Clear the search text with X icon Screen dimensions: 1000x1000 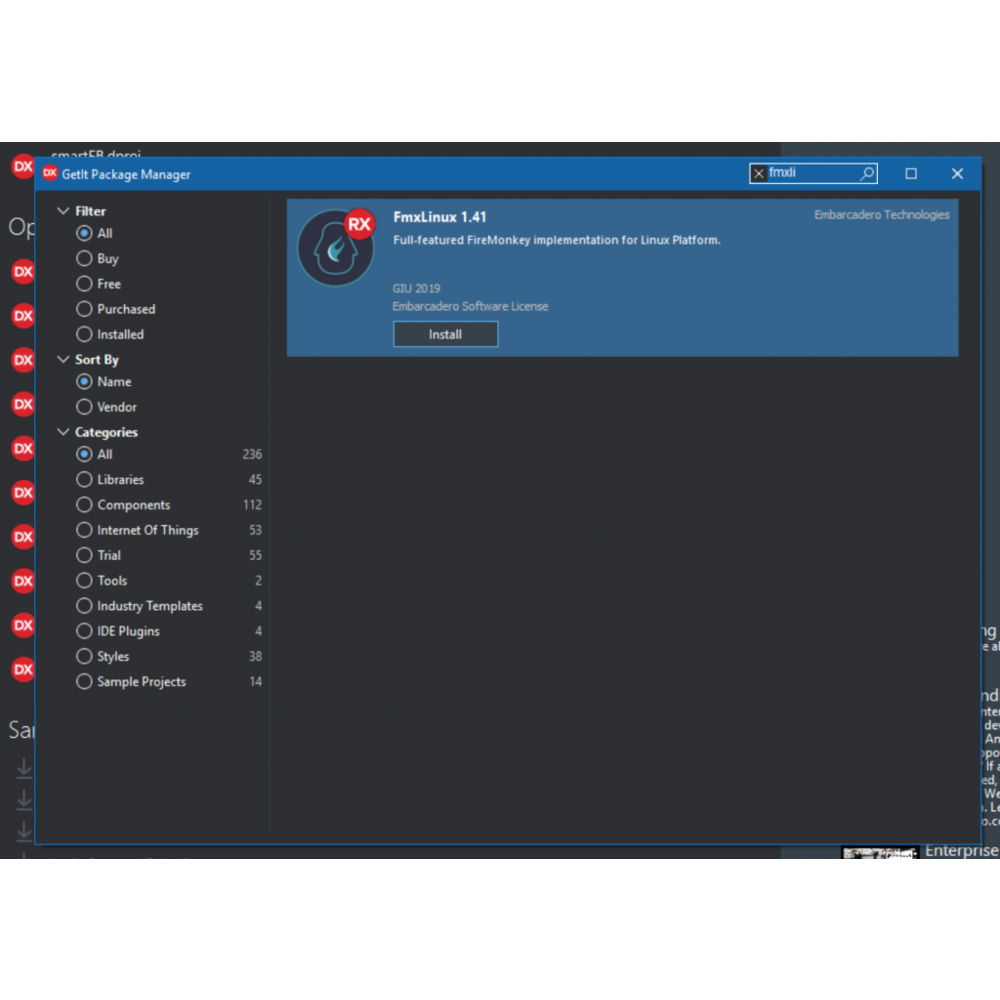coord(759,174)
